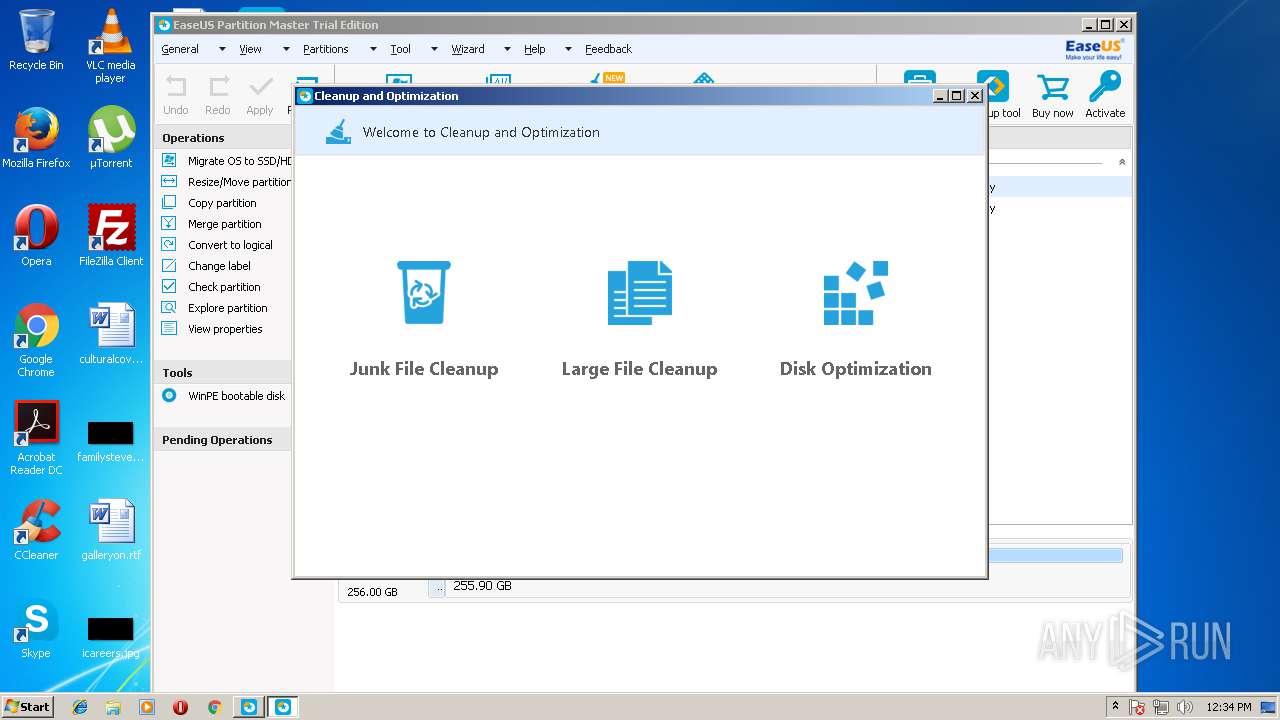Open Large File Cleanup
The image size is (1280, 720).
coord(640,320)
